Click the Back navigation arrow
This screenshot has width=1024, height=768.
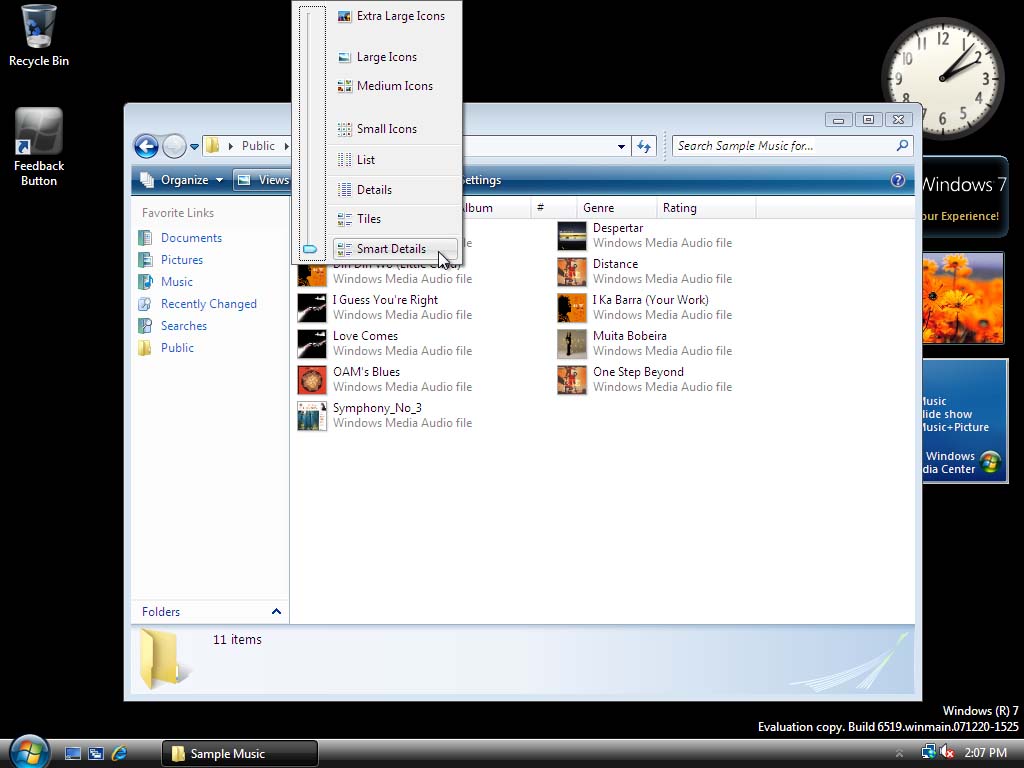click(146, 146)
